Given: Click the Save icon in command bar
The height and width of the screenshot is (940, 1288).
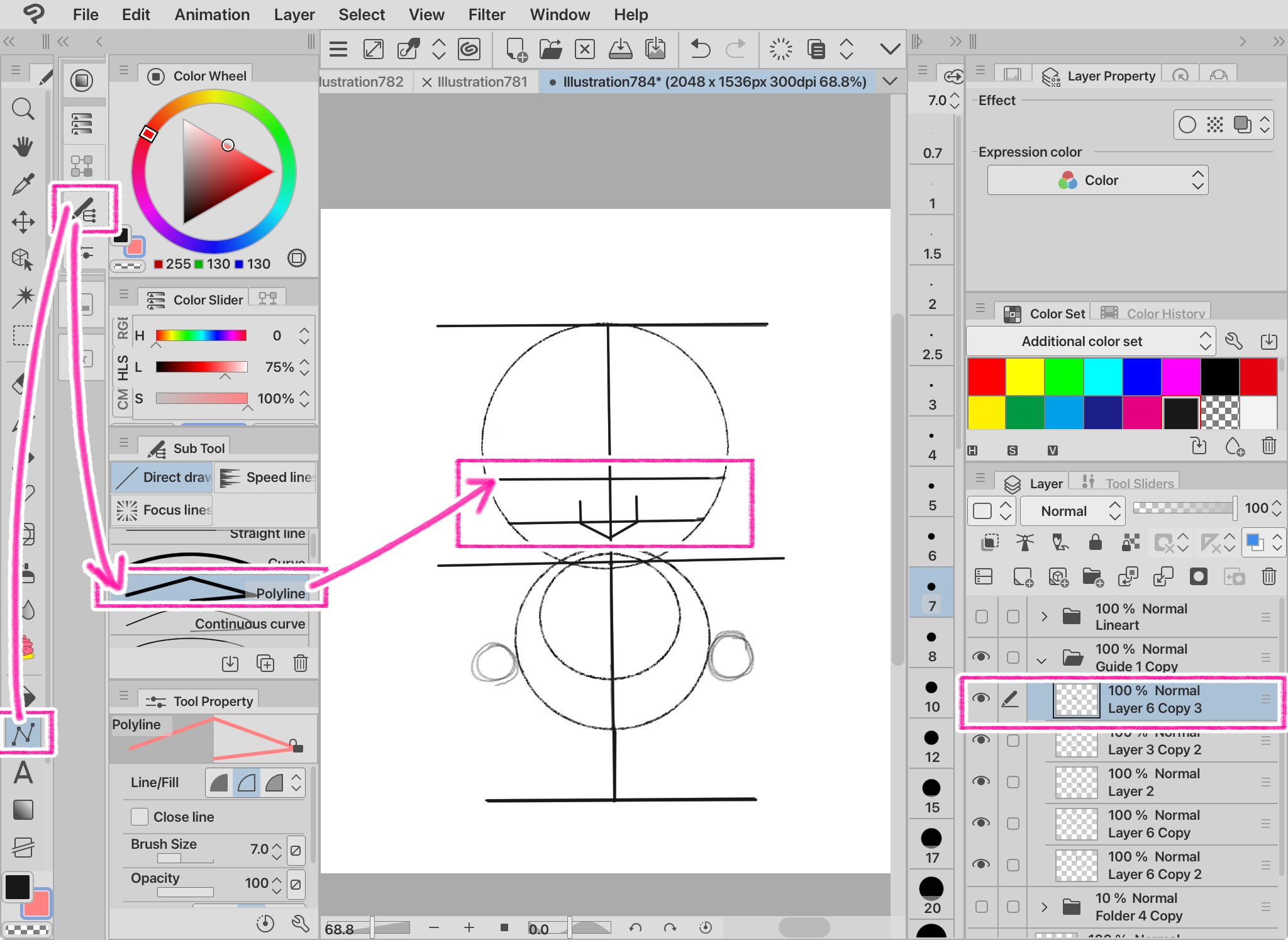Looking at the screenshot, I should 620,49.
